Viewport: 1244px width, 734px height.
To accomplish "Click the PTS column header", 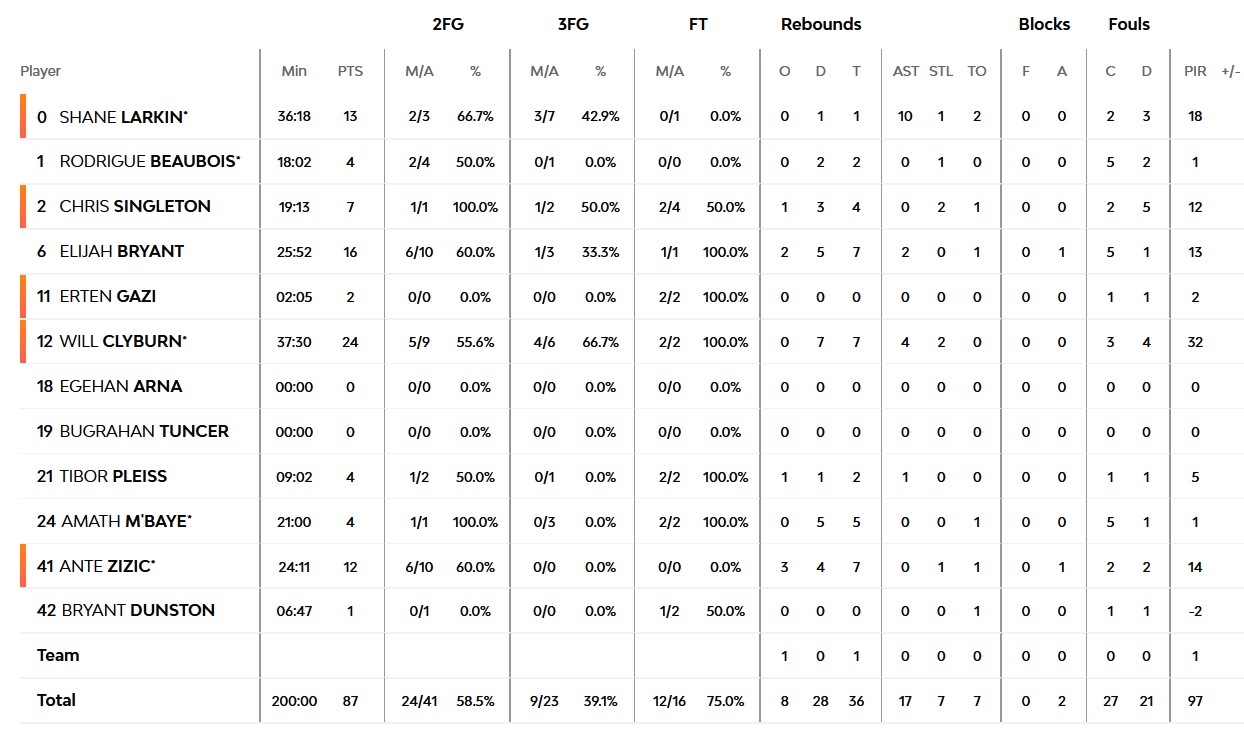I will click(350, 71).
